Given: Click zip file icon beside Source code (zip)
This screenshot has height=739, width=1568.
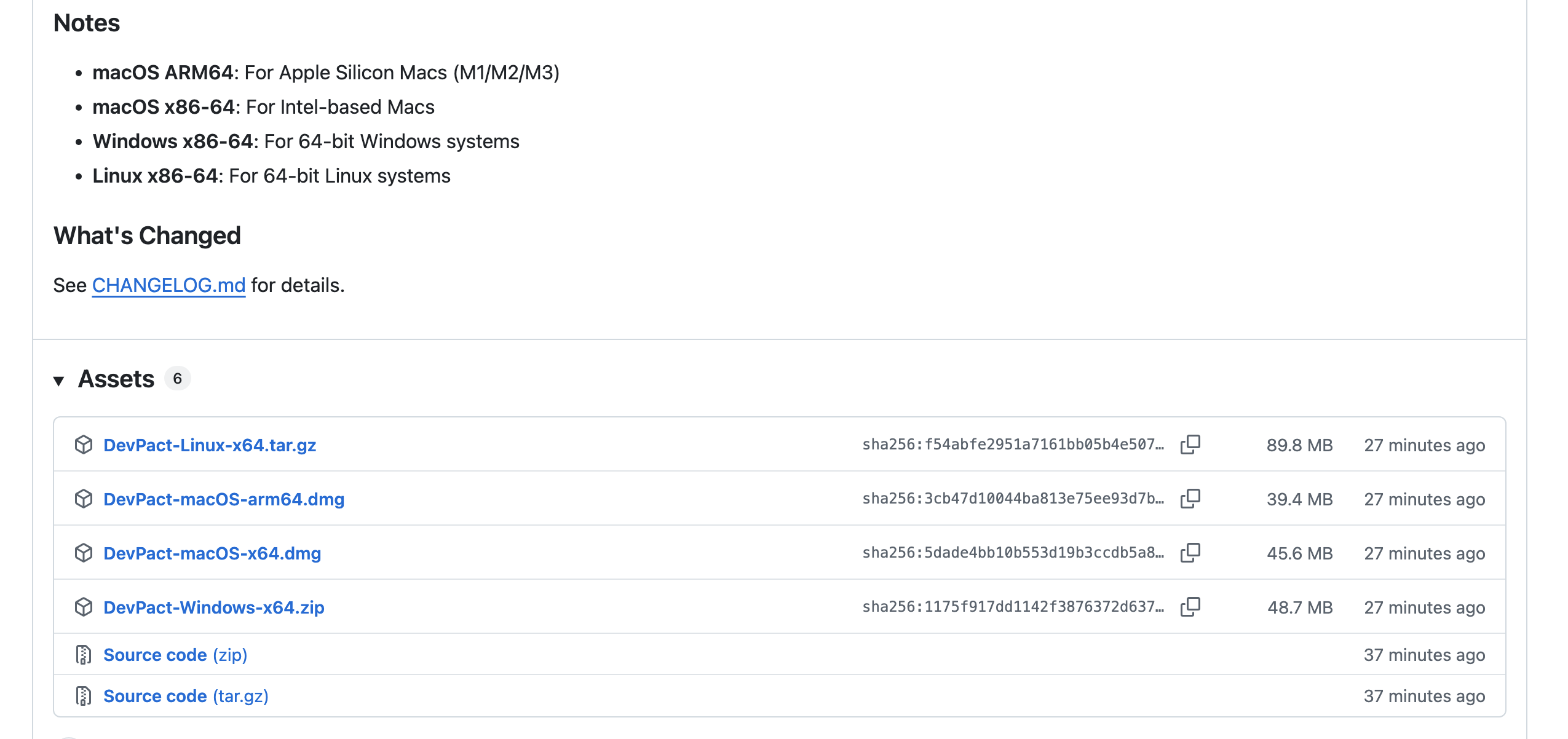Looking at the screenshot, I should pos(84,655).
